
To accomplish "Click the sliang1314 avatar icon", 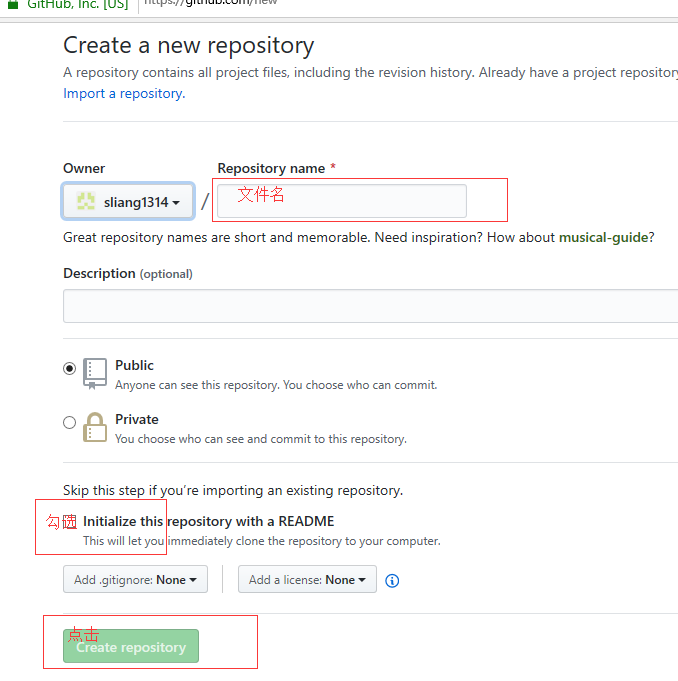I will (x=86, y=202).
